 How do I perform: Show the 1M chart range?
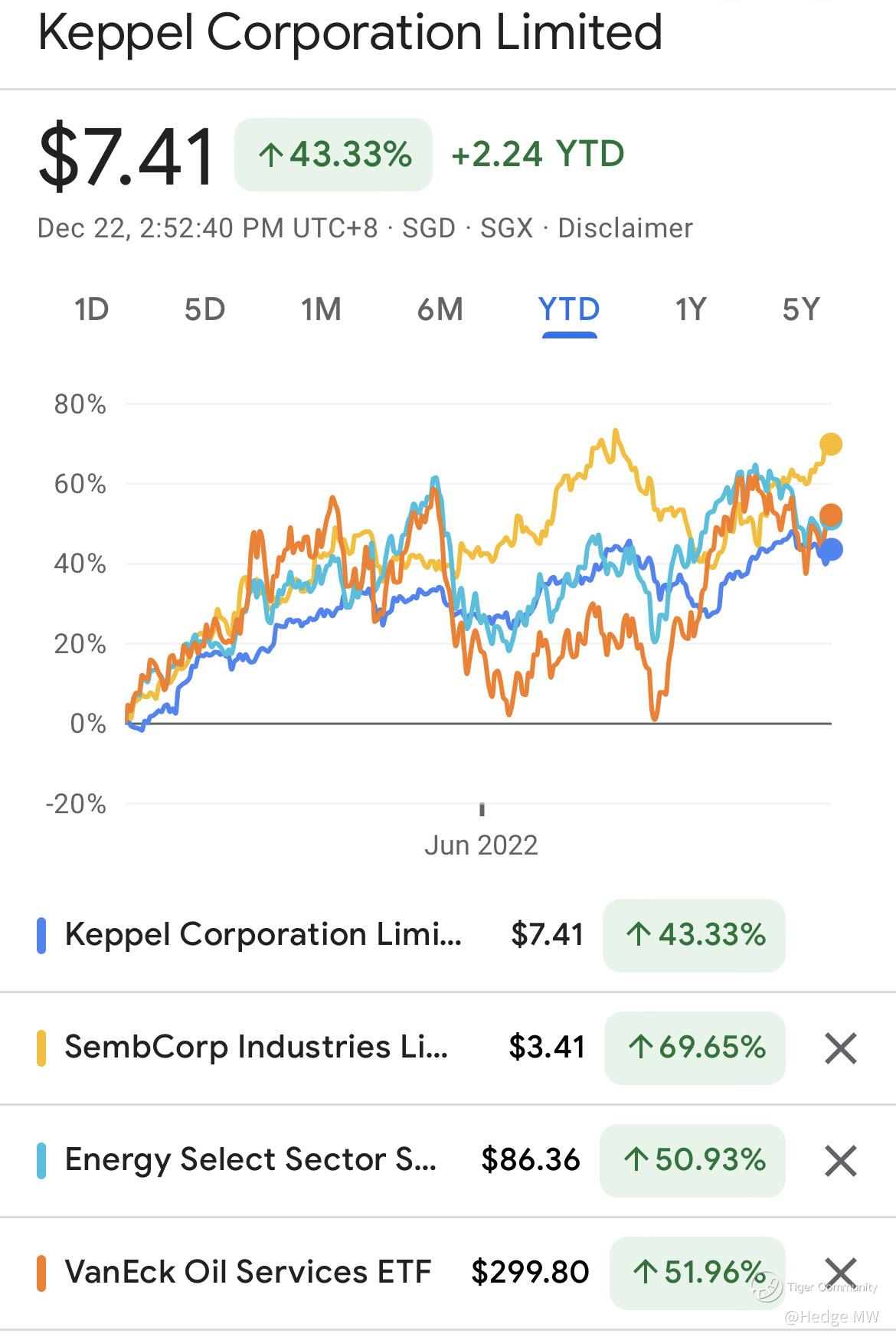click(321, 310)
